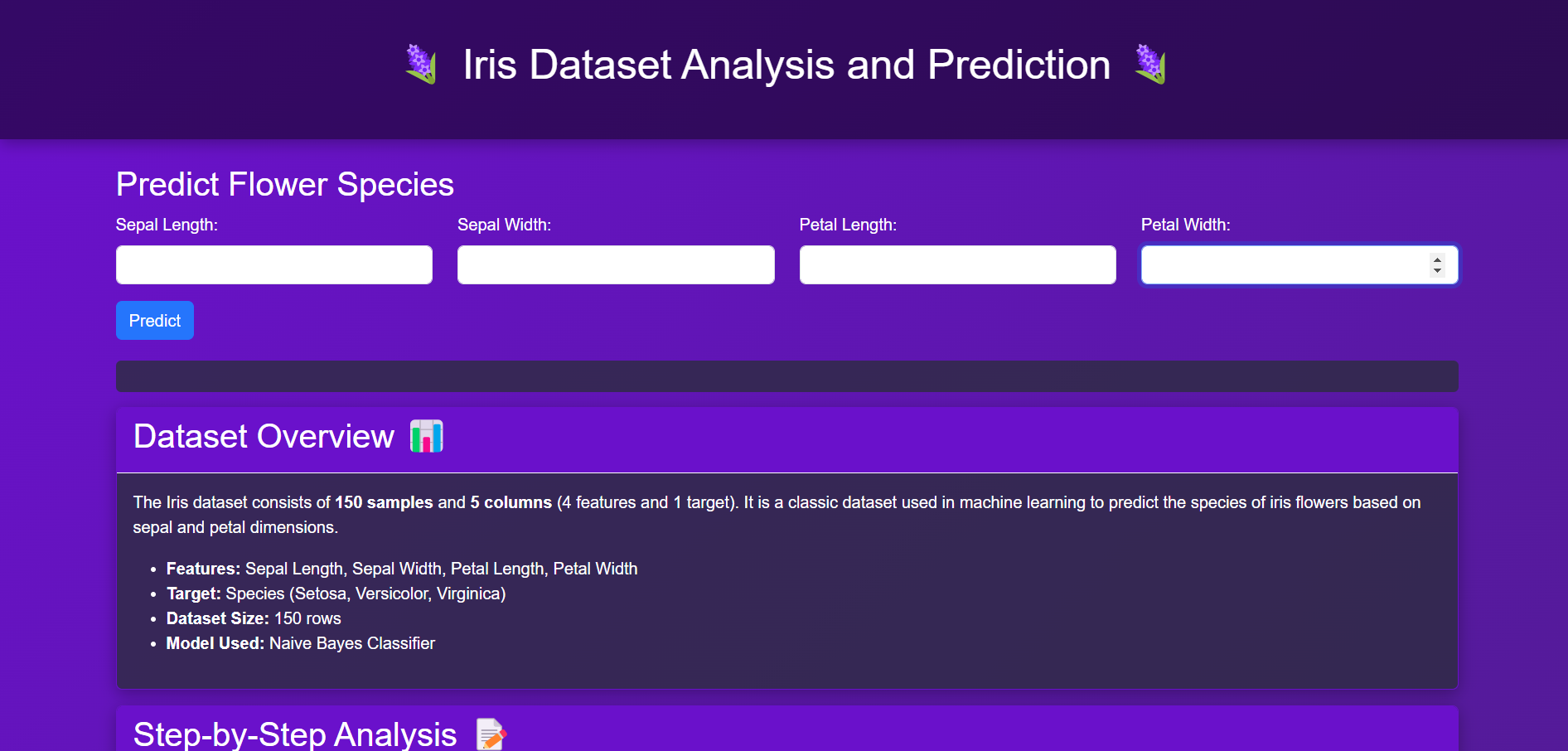Click the Dataset Overview section header
Image resolution: width=1568 pixels, height=751 pixels.
[x=787, y=439]
